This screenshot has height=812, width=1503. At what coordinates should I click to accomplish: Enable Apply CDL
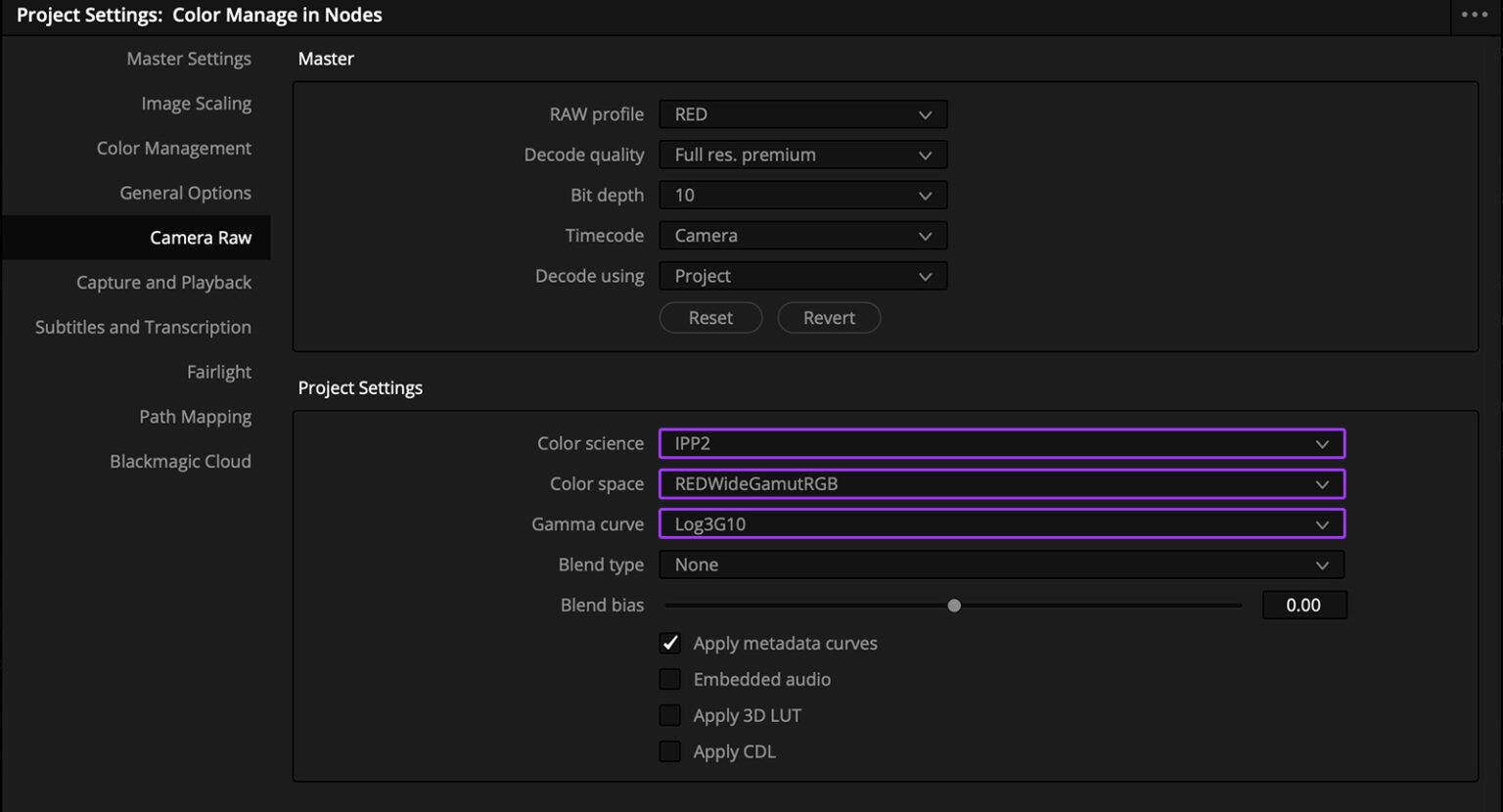[670, 750]
